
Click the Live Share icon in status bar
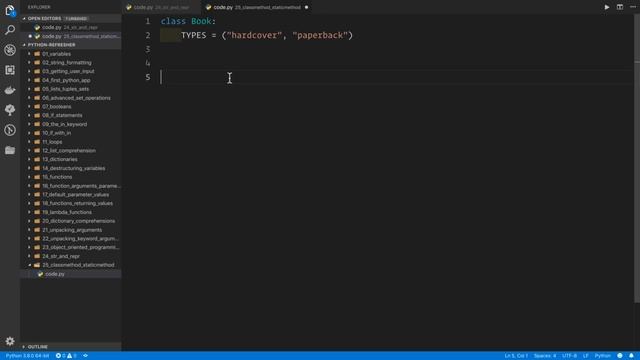[85, 356]
